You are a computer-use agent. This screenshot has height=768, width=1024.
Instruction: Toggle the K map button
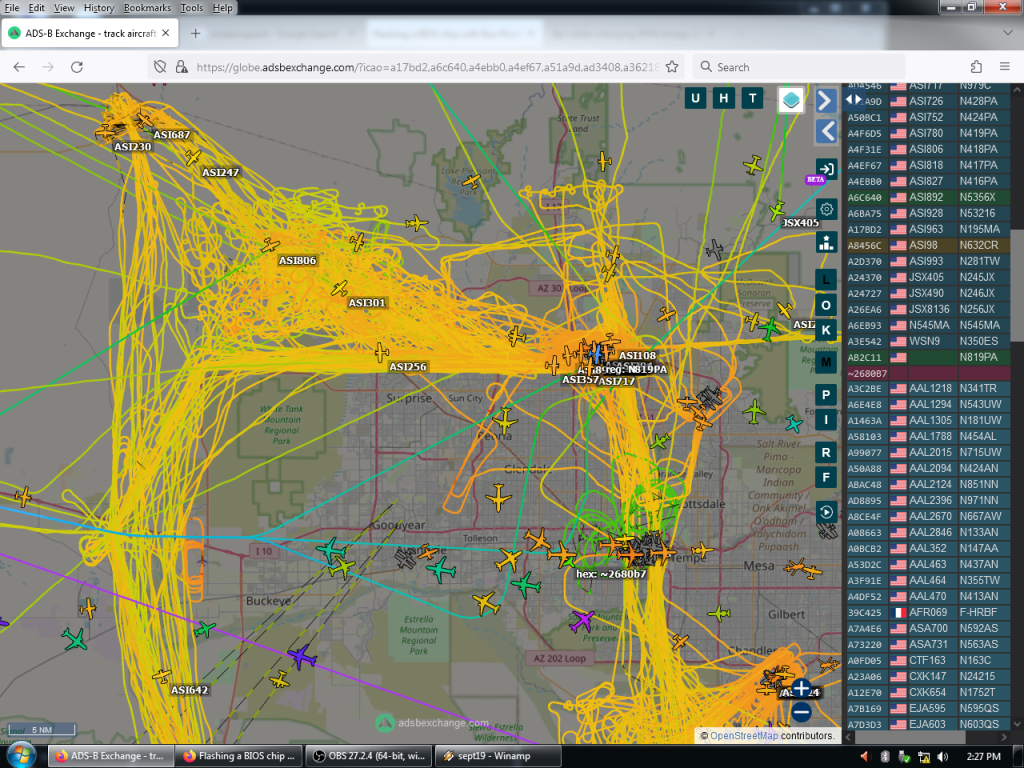[x=825, y=330]
